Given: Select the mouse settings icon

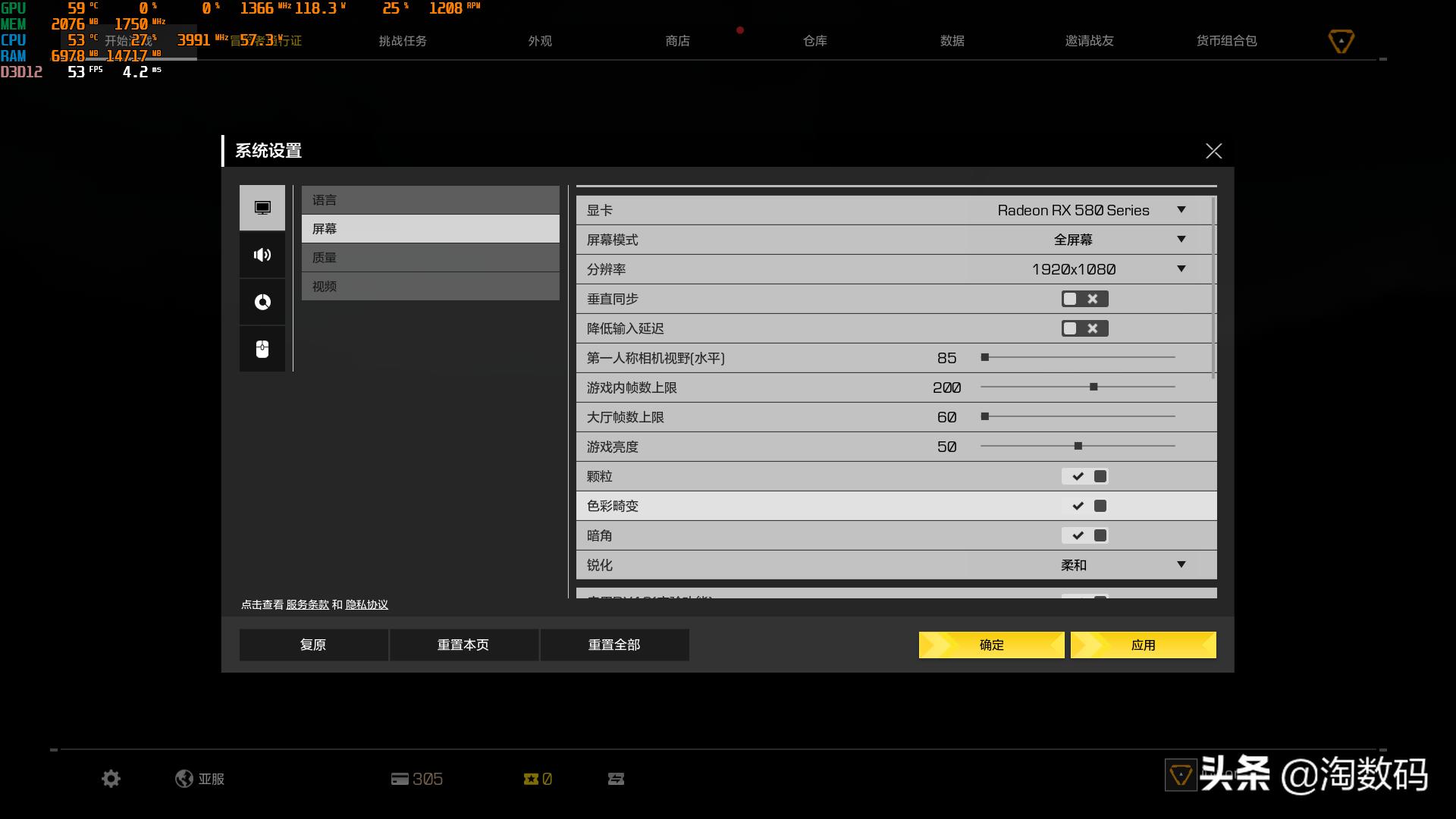Looking at the screenshot, I should (x=262, y=349).
